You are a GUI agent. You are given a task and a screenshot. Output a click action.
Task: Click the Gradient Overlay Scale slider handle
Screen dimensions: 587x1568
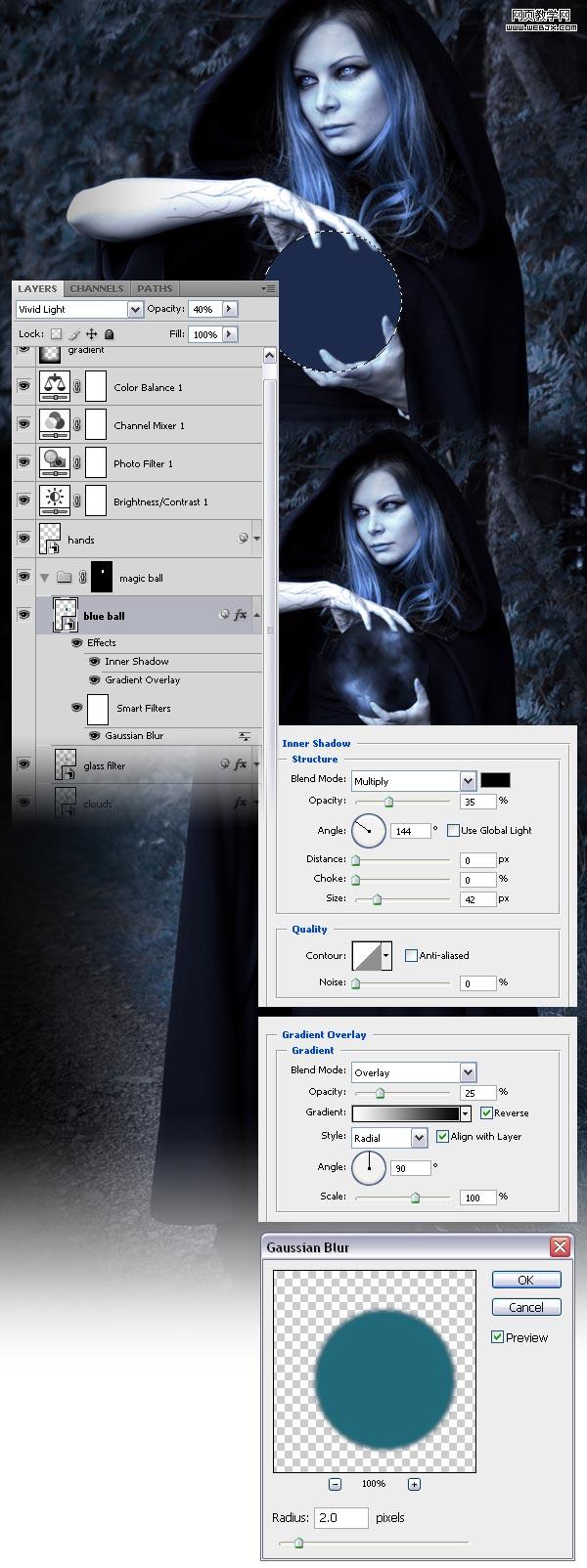tap(415, 1198)
